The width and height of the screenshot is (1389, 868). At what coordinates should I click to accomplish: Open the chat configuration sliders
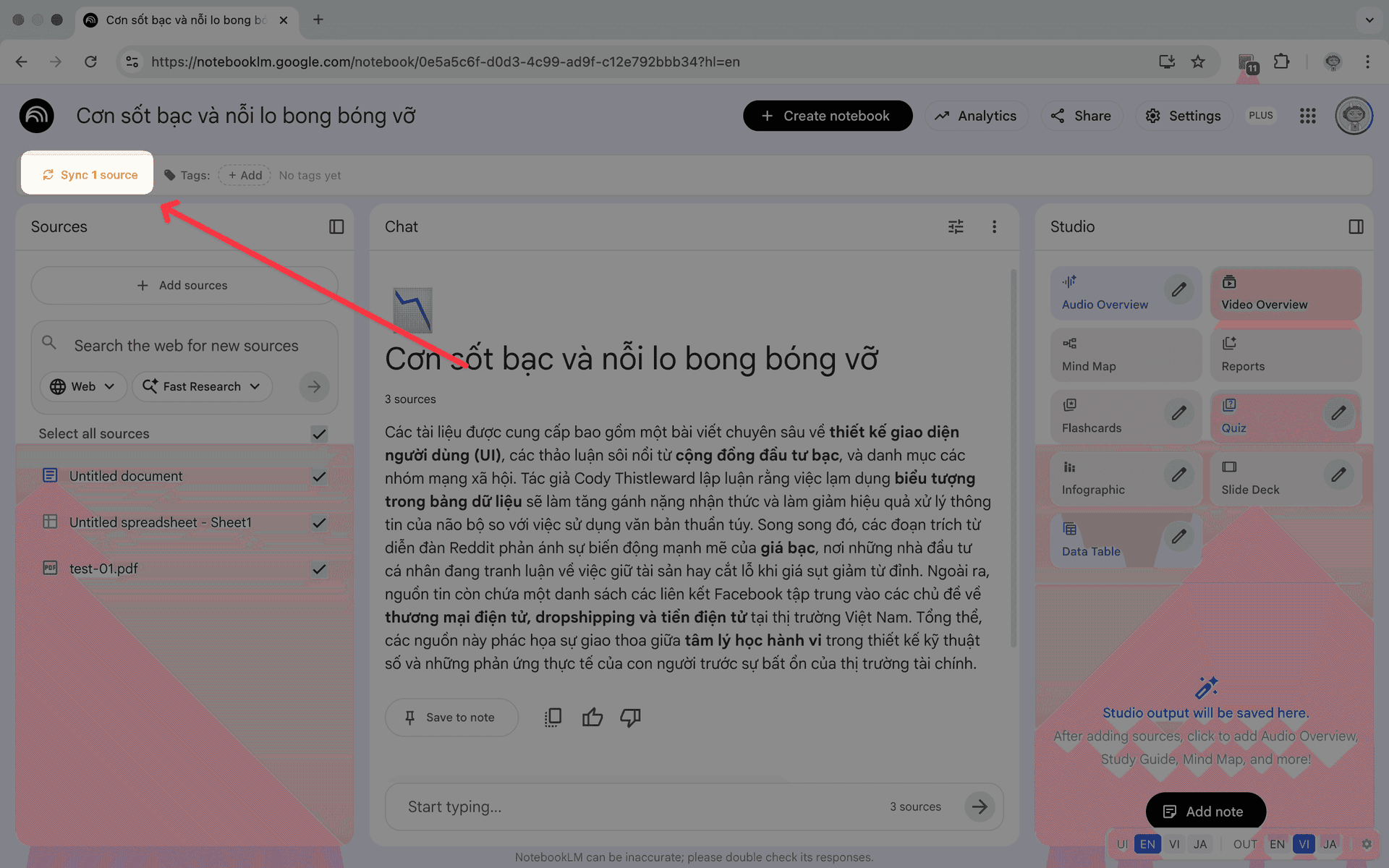coord(956,226)
